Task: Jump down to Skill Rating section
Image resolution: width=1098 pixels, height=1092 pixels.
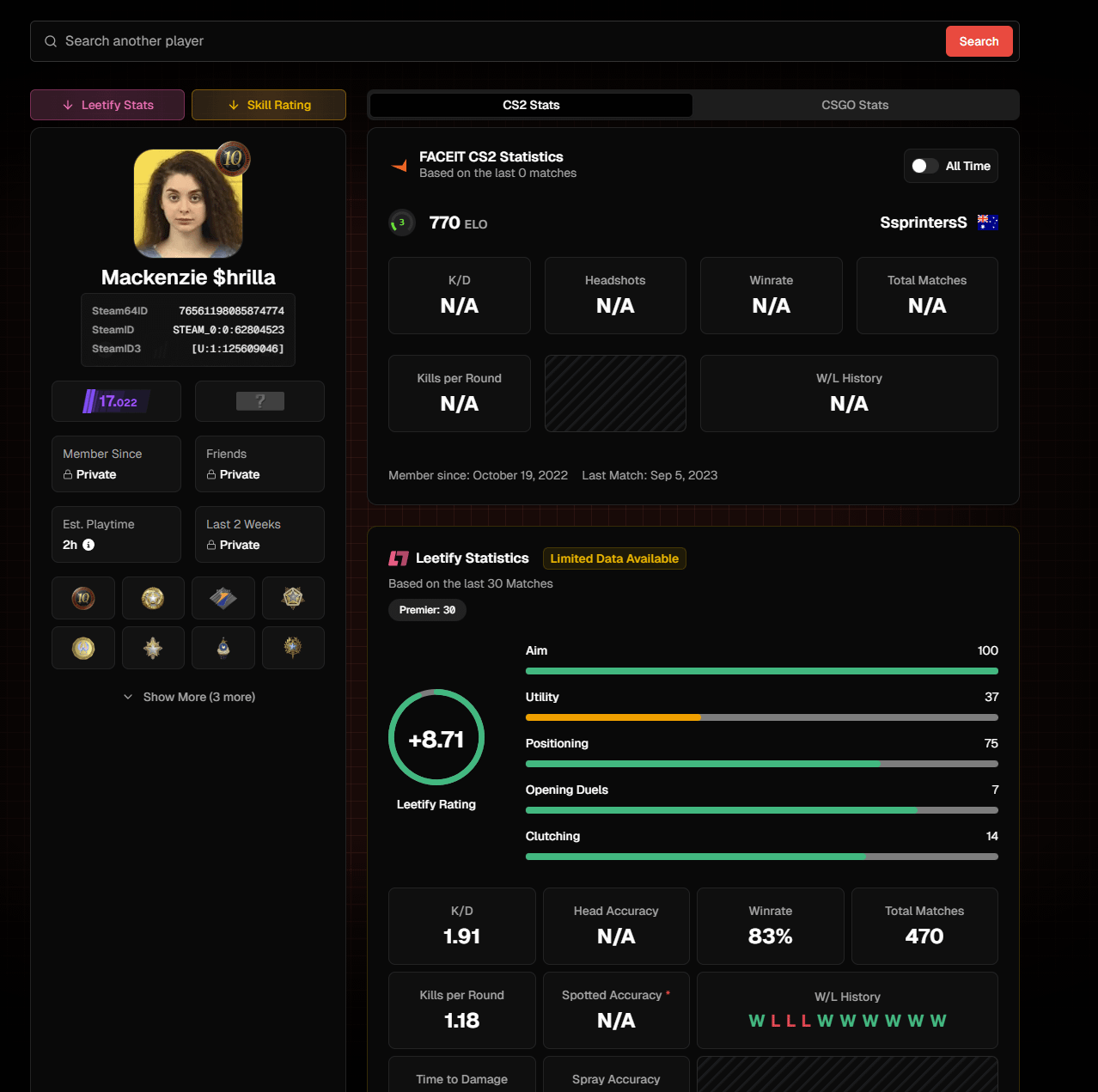Action: coord(269,105)
